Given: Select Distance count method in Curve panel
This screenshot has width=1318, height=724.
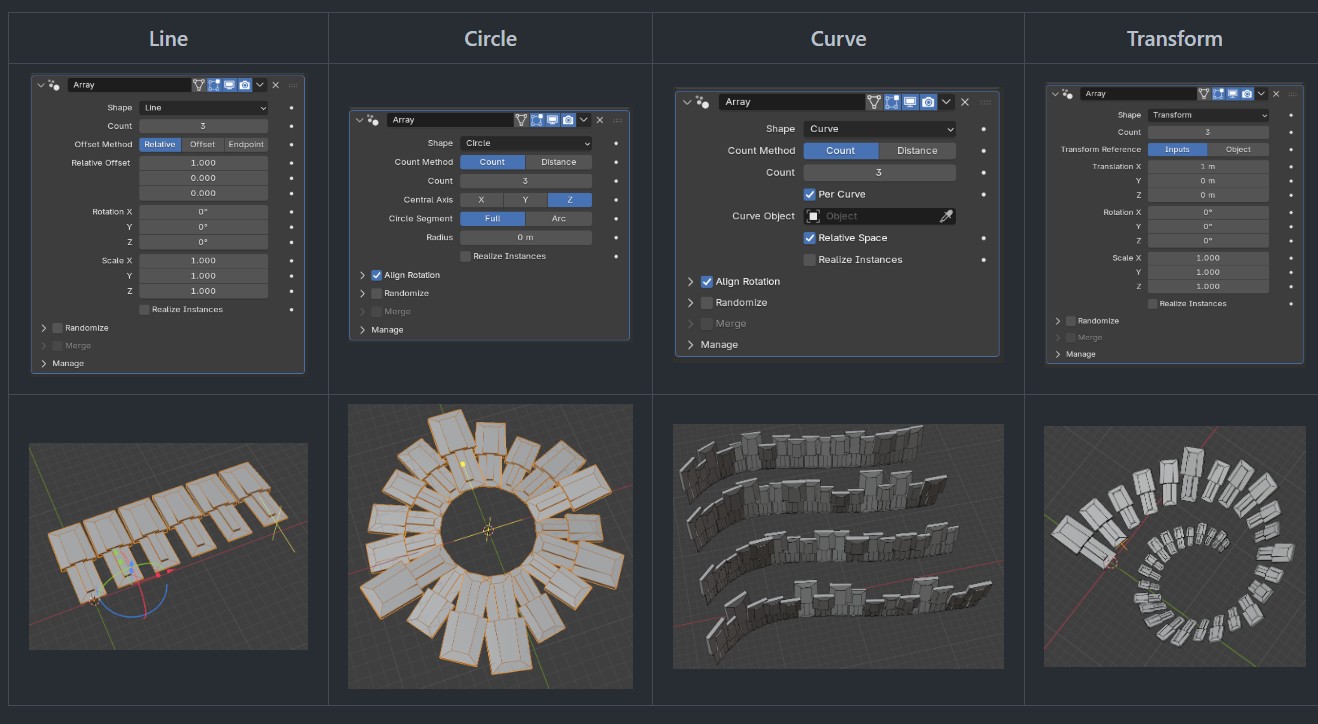Looking at the screenshot, I should 917,151.
